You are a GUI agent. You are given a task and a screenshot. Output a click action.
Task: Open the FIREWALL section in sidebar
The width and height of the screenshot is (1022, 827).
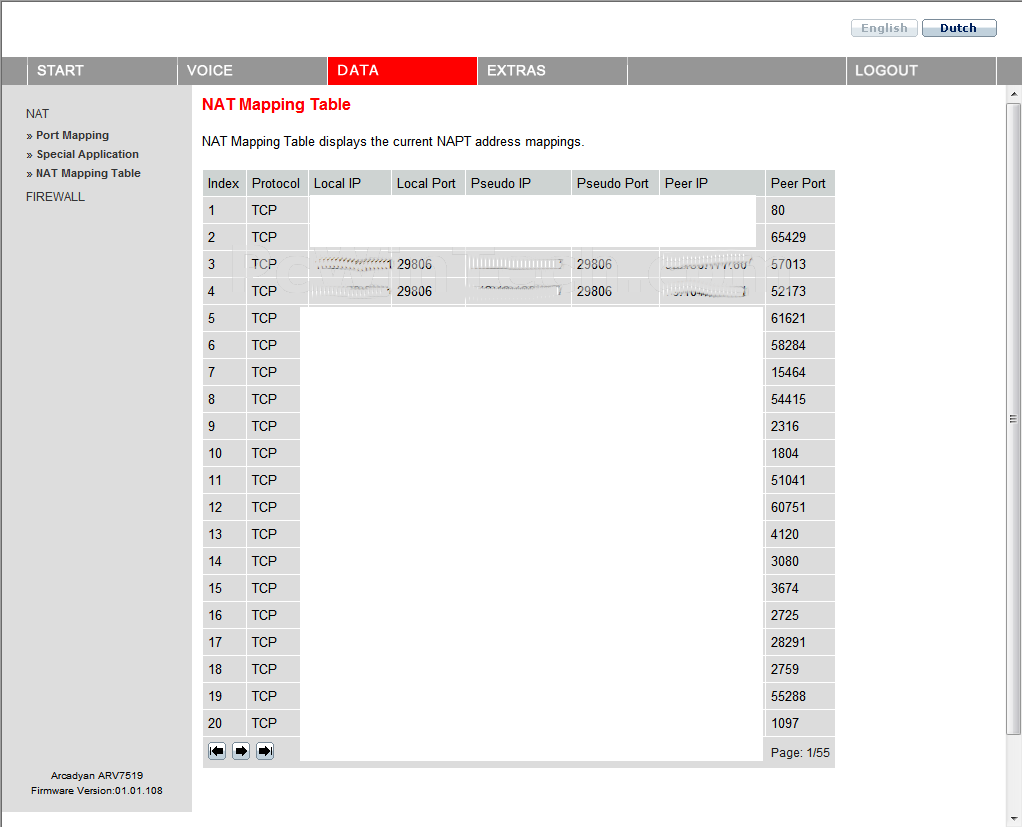pyautogui.click(x=55, y=197)
